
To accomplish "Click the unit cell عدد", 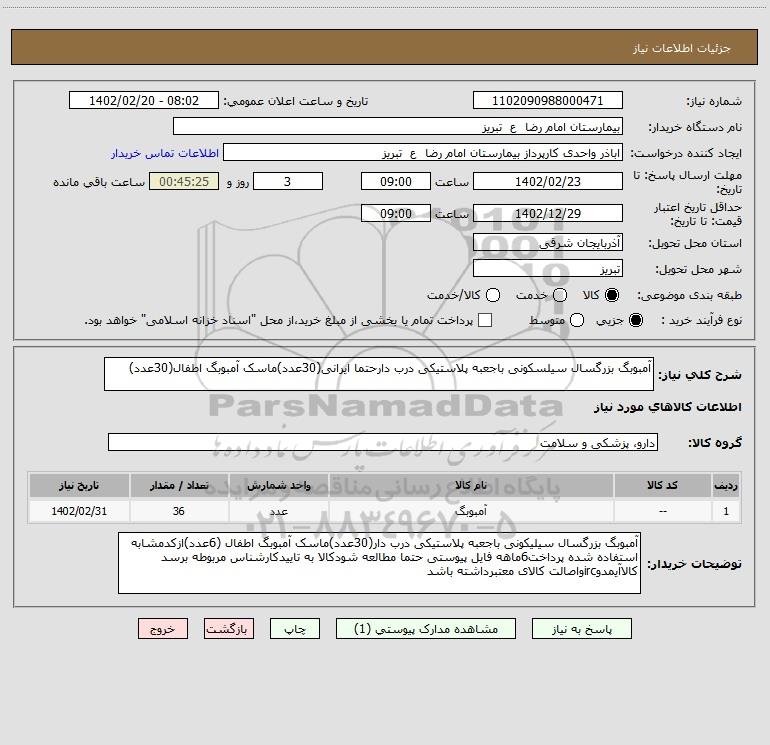I will tap(278, 511).
